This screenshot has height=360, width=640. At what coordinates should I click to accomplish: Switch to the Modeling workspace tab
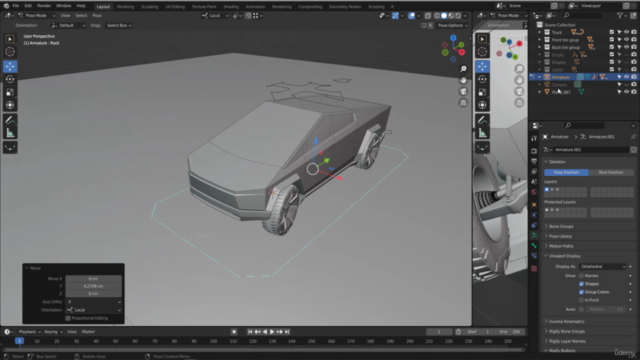pyautogui.click(x=125, y=7)
